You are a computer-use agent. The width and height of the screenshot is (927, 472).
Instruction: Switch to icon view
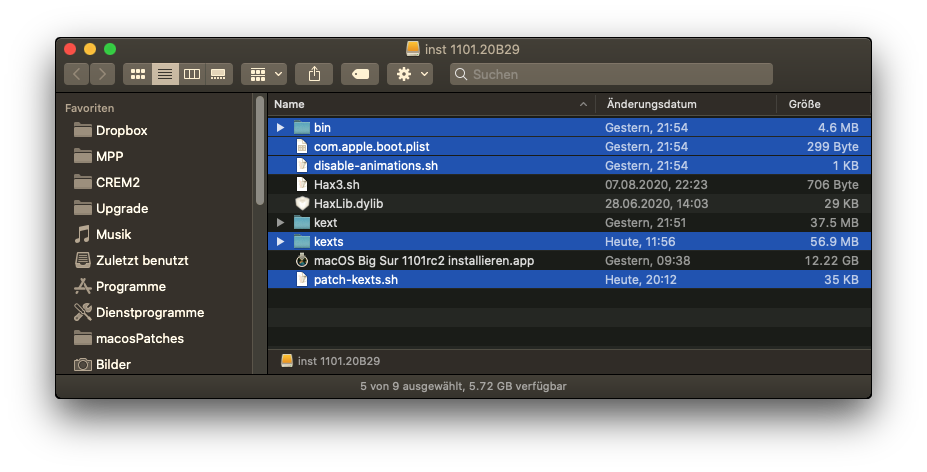(x=138, y=74)
